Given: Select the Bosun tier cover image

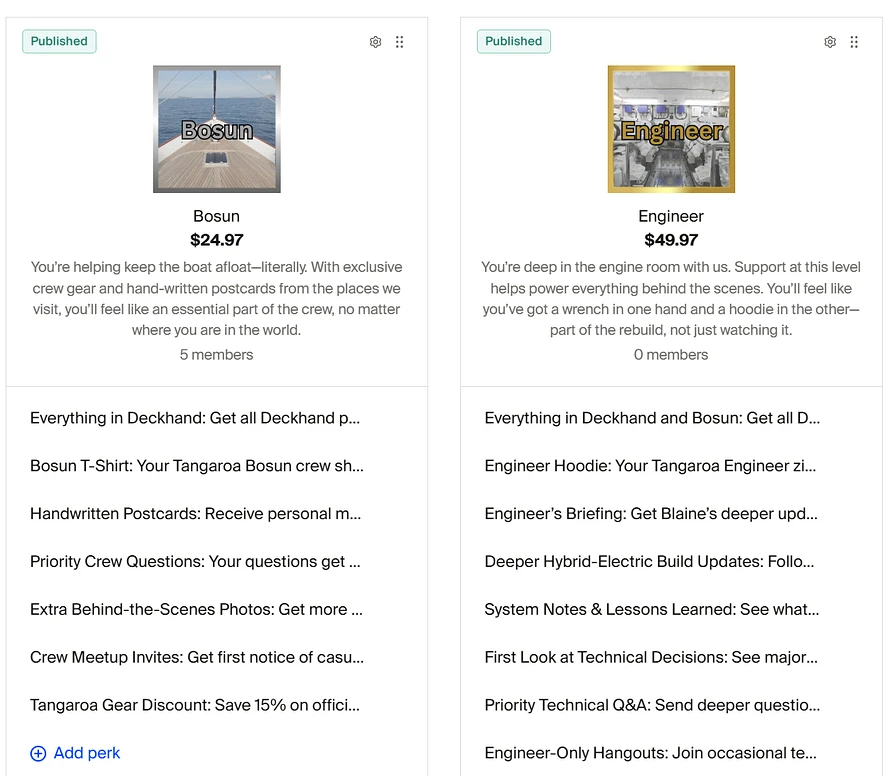Looking at the screenshot, I should click(x=217, y=129).
